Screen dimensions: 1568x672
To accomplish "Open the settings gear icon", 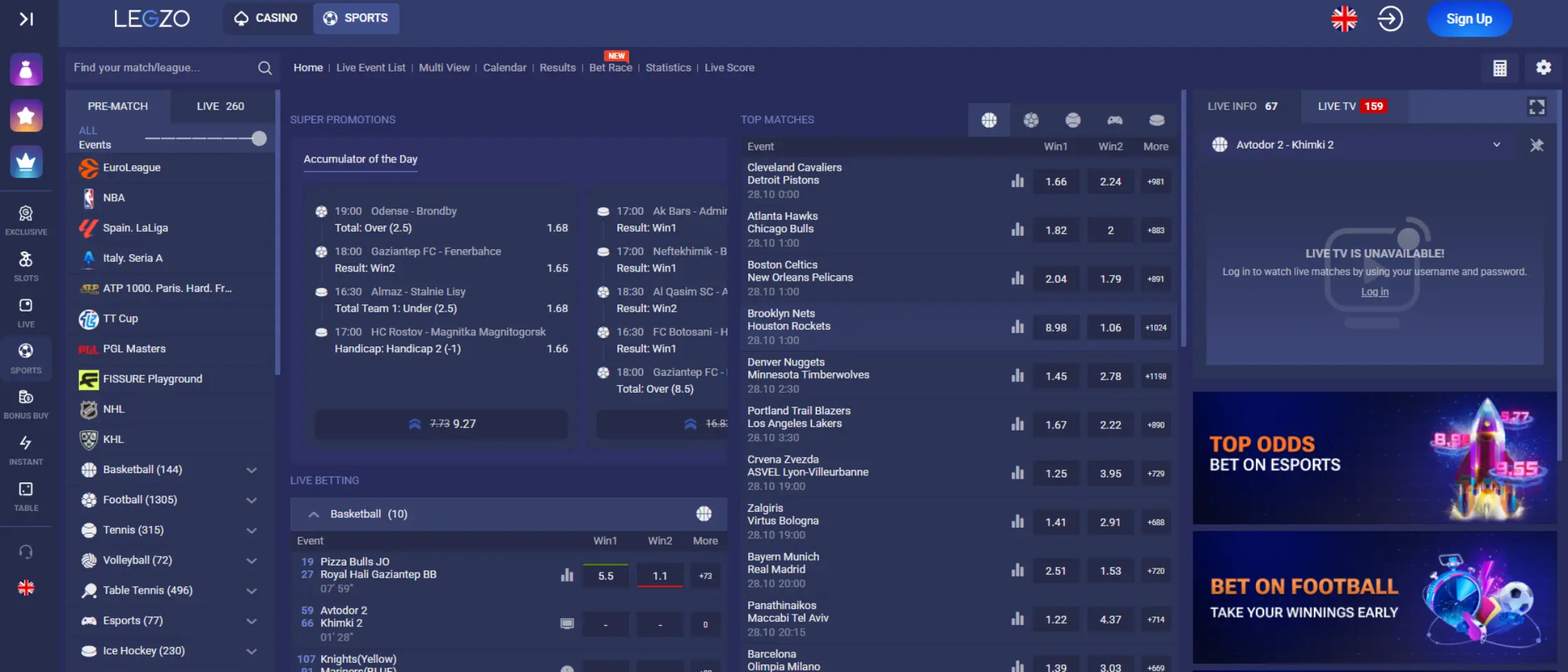I will pos(1543,67).
